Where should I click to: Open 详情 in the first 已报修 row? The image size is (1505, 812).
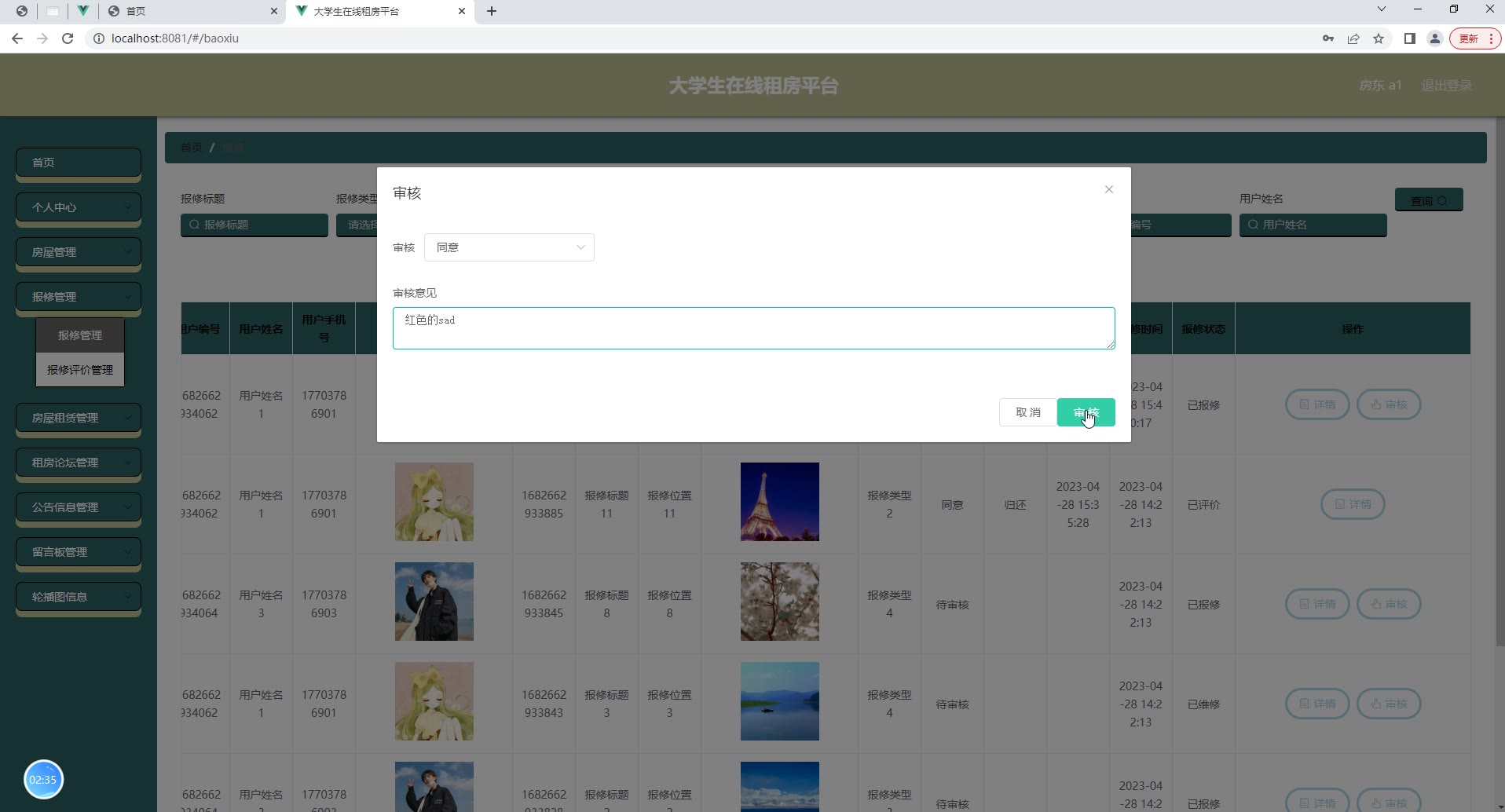(1317, 404)
